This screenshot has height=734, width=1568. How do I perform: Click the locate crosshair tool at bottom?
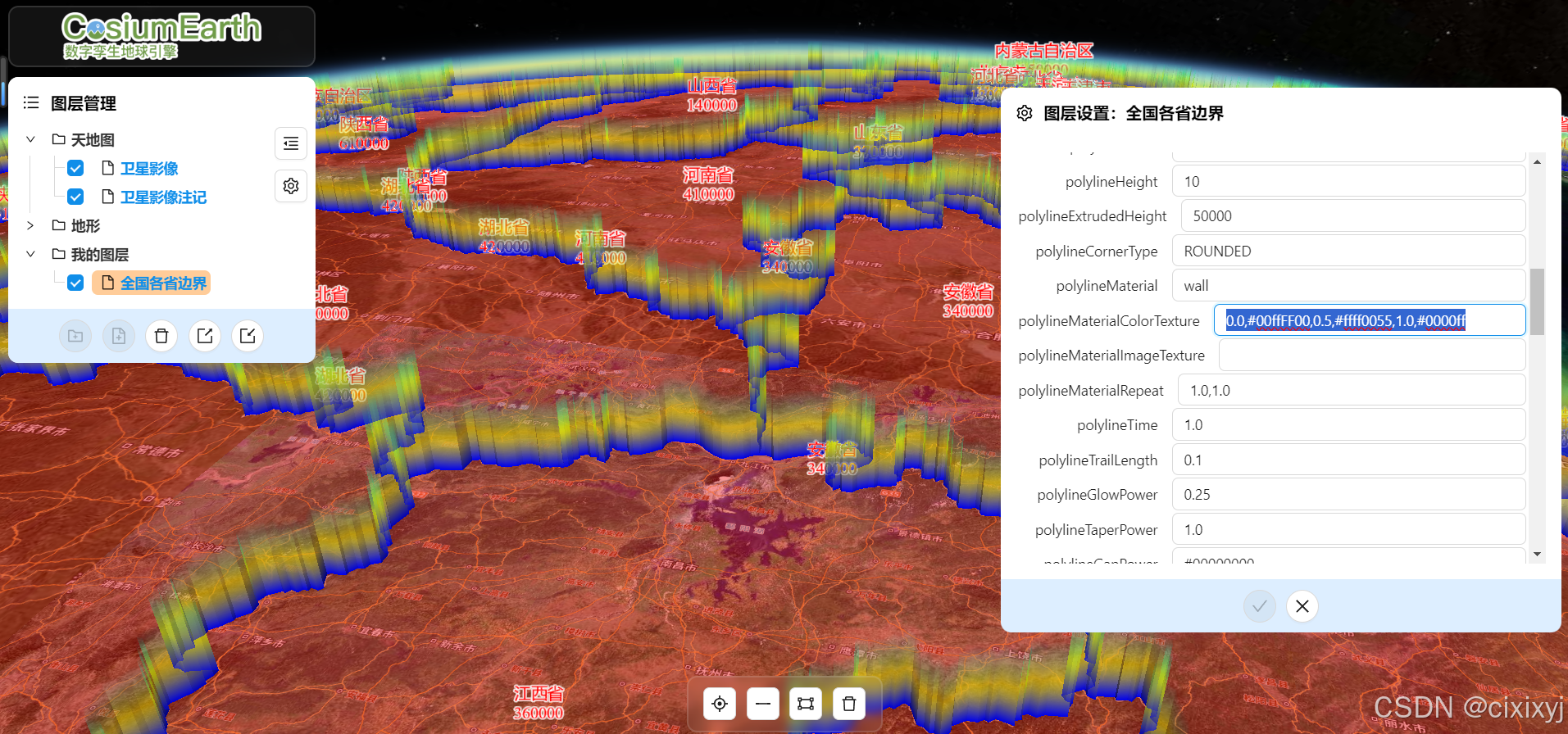pos(720,704)
